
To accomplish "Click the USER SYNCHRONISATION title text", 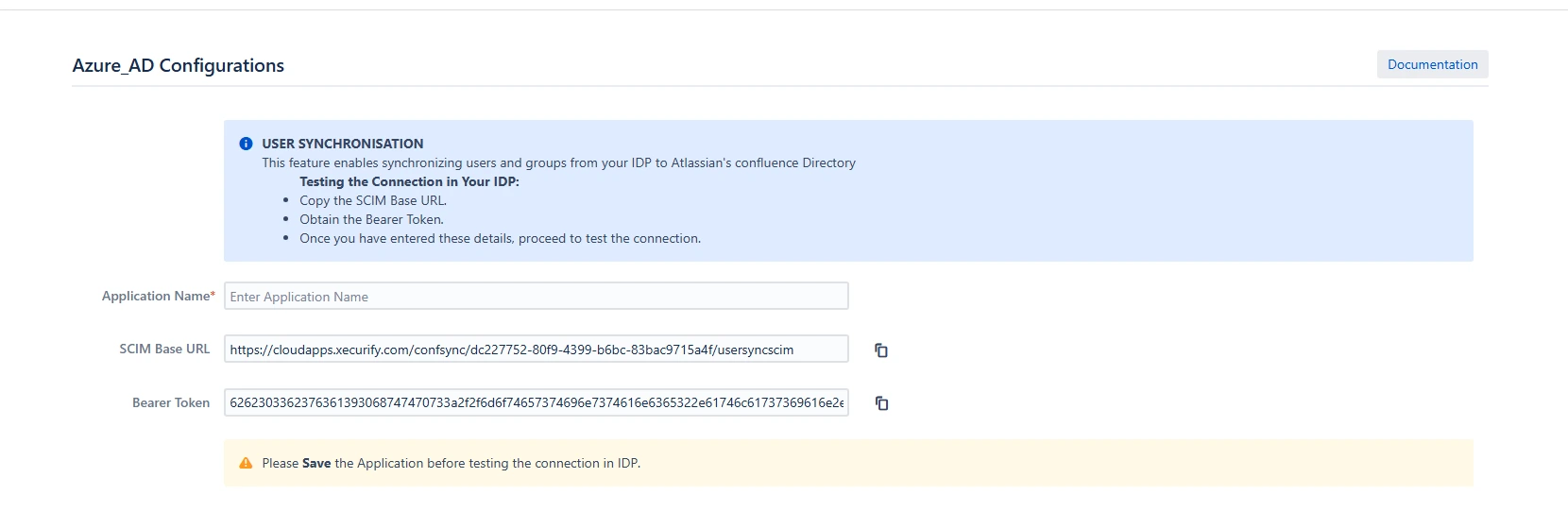I will [342, 144].
